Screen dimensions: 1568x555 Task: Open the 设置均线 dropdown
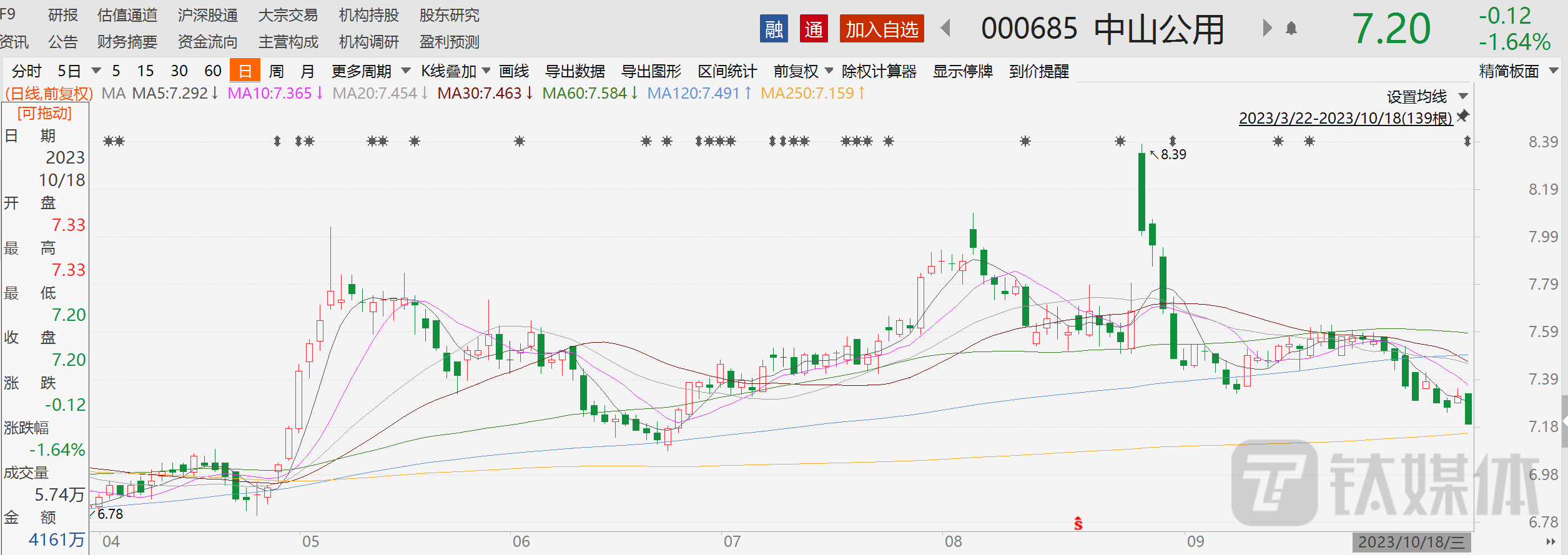(1426, 97)
